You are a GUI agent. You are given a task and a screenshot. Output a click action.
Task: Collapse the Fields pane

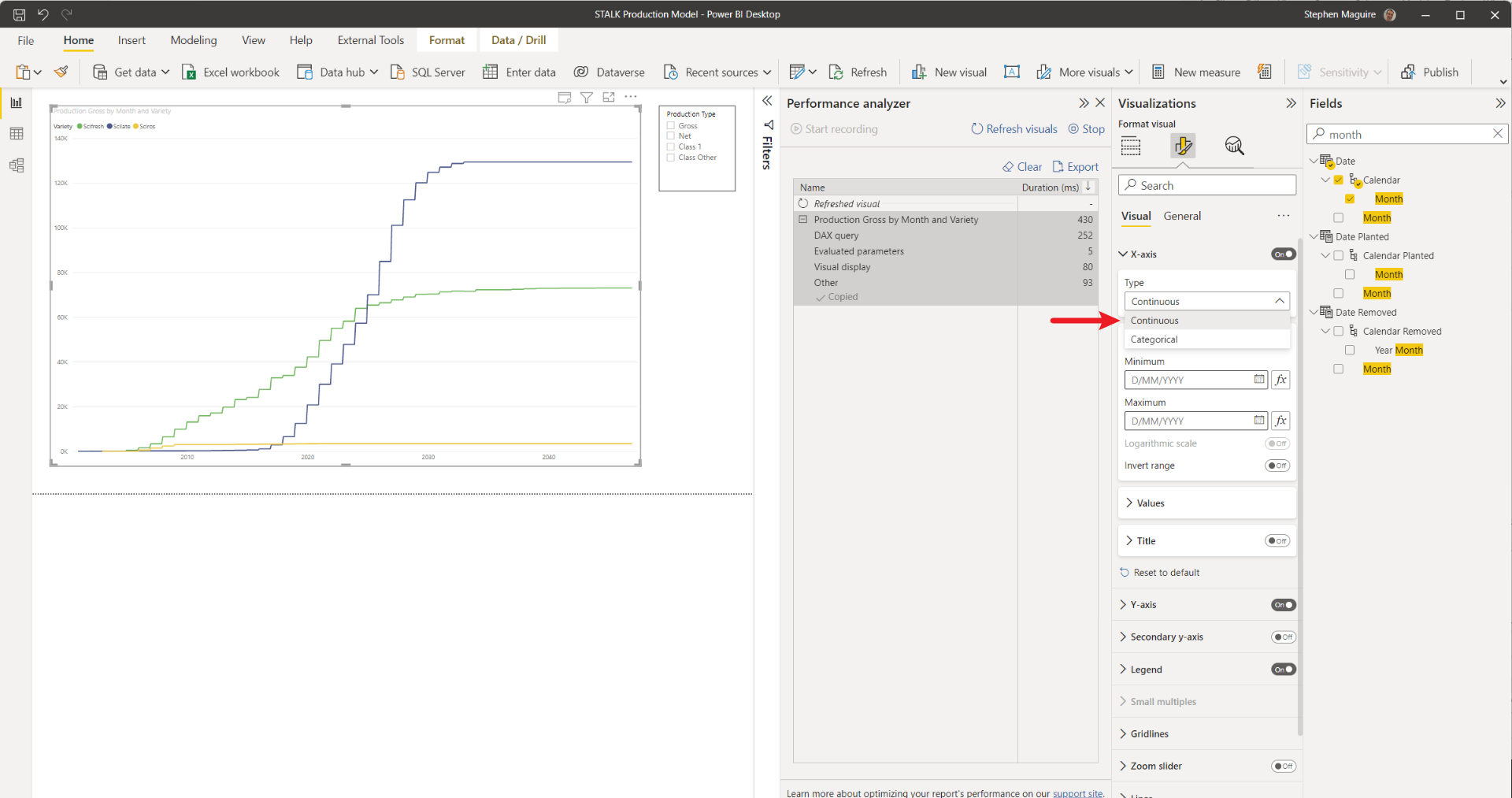[x=1500, y=103]
